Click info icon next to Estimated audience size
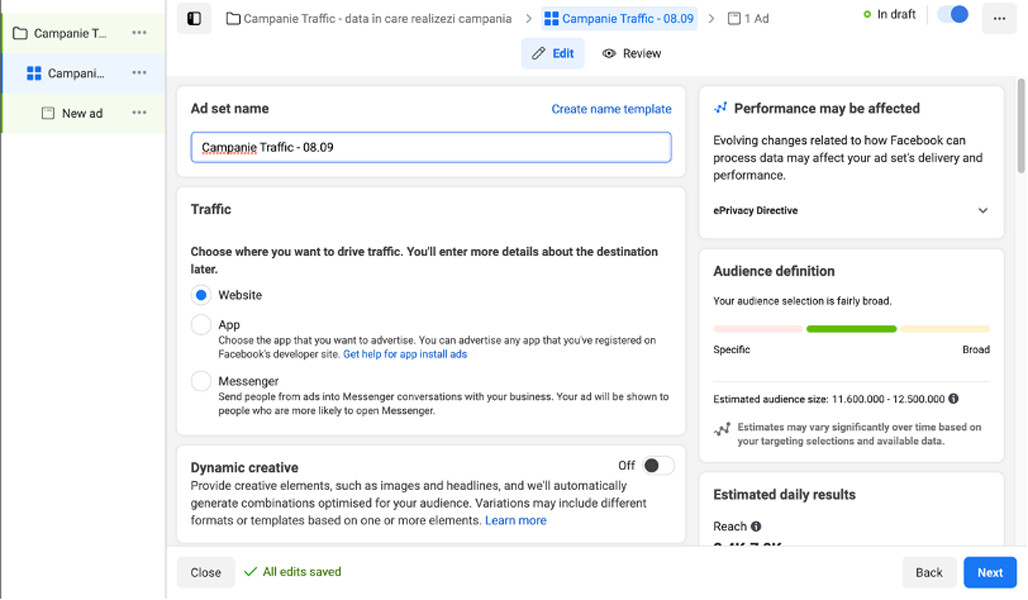 pos(953,399)
